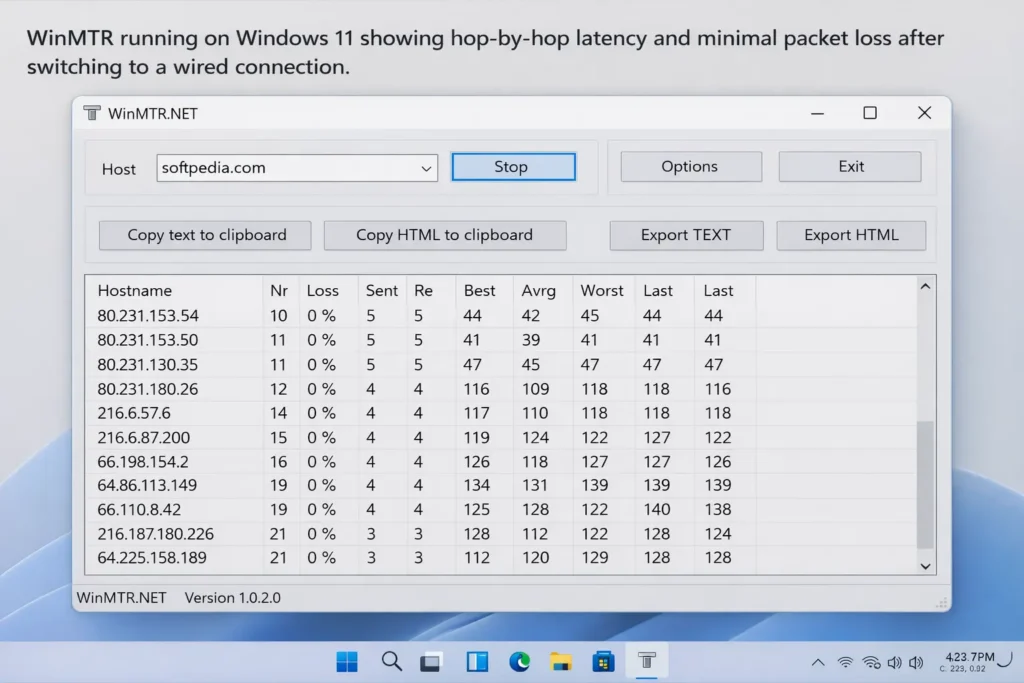The width and height of the screenshot is (1024, 683).
Task: Click the results list scrollbar thumb
Action: 925,485
